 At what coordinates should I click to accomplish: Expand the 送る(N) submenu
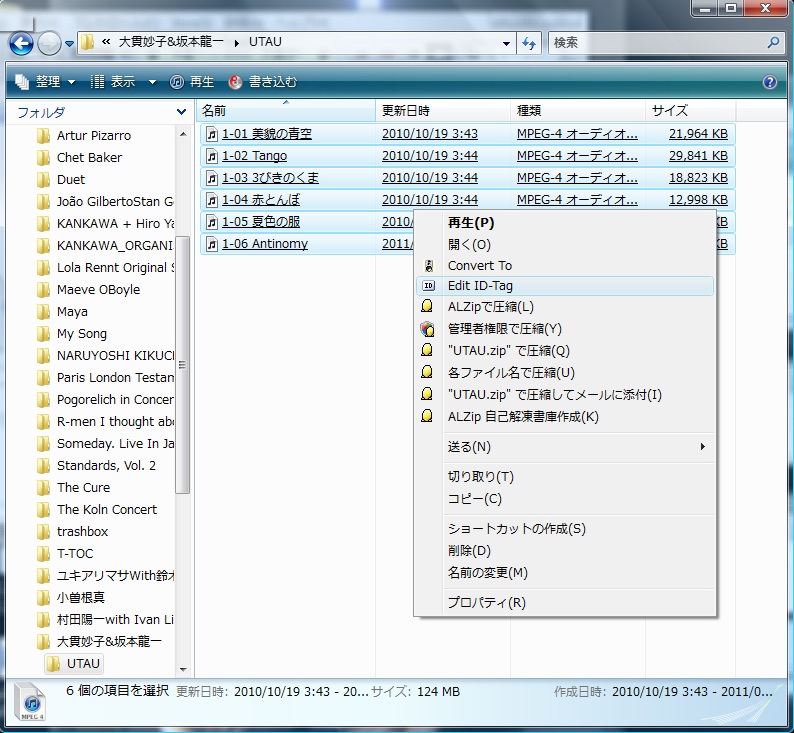565,447
